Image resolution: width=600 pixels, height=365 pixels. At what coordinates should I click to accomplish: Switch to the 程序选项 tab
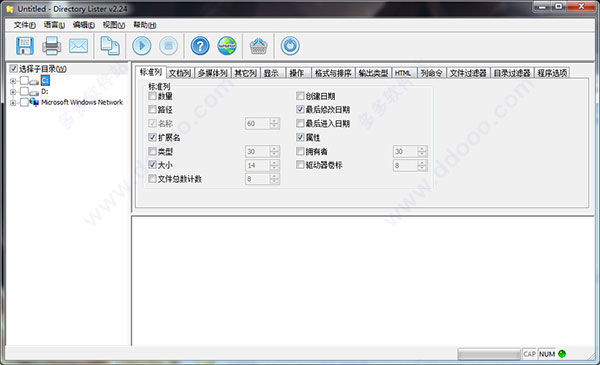(552, 73)
